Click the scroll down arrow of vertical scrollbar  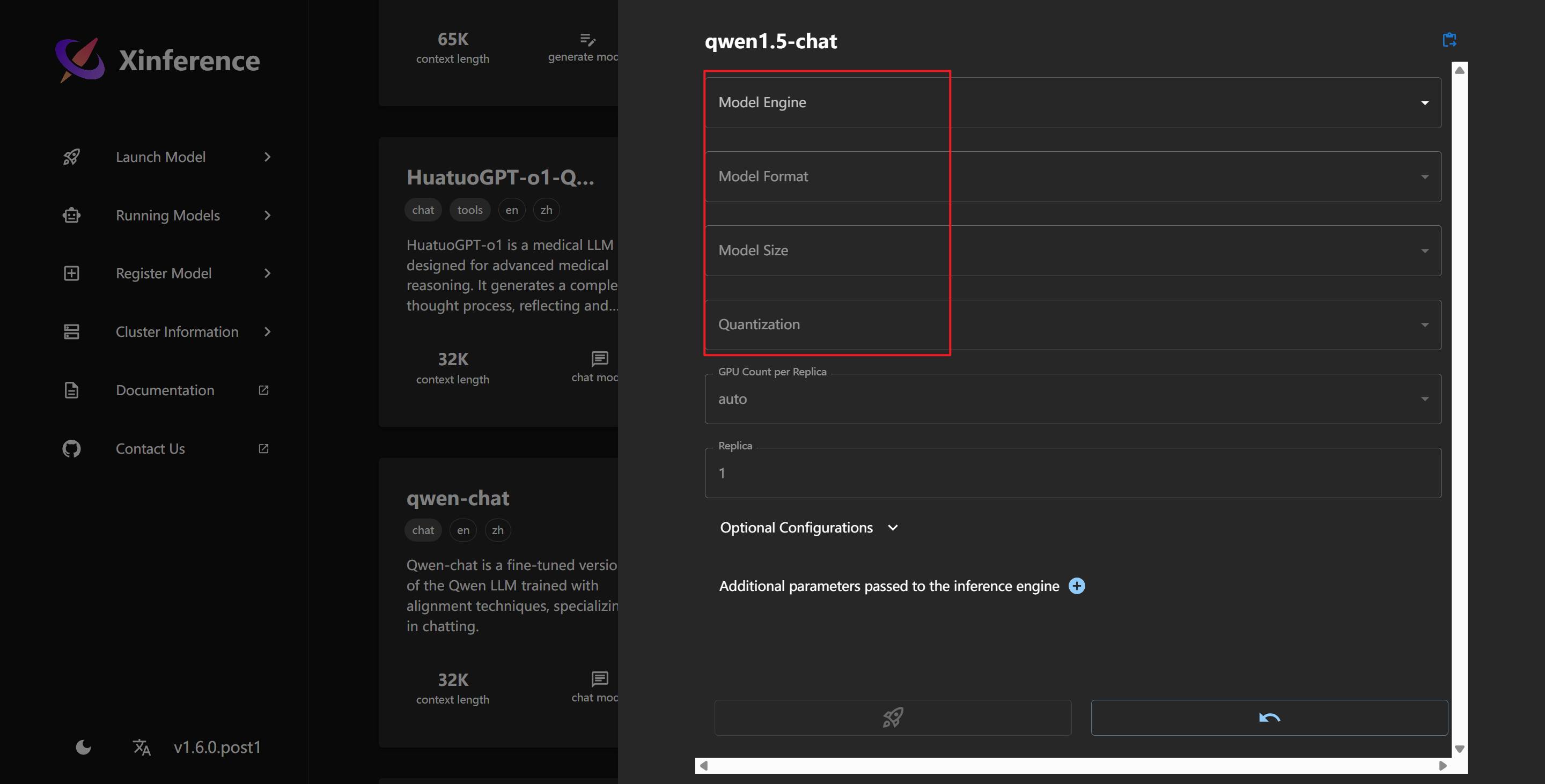coord(1459,749)
